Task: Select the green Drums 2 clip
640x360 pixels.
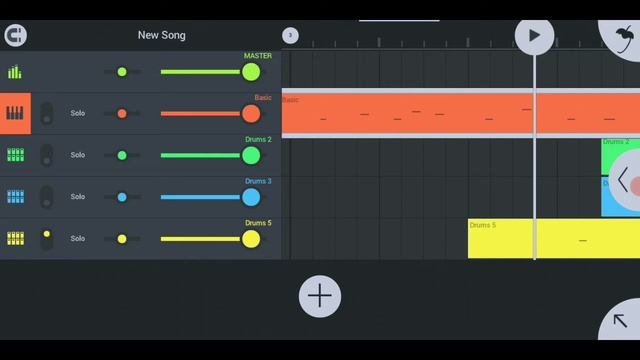Action: click(x=620, y=157)
